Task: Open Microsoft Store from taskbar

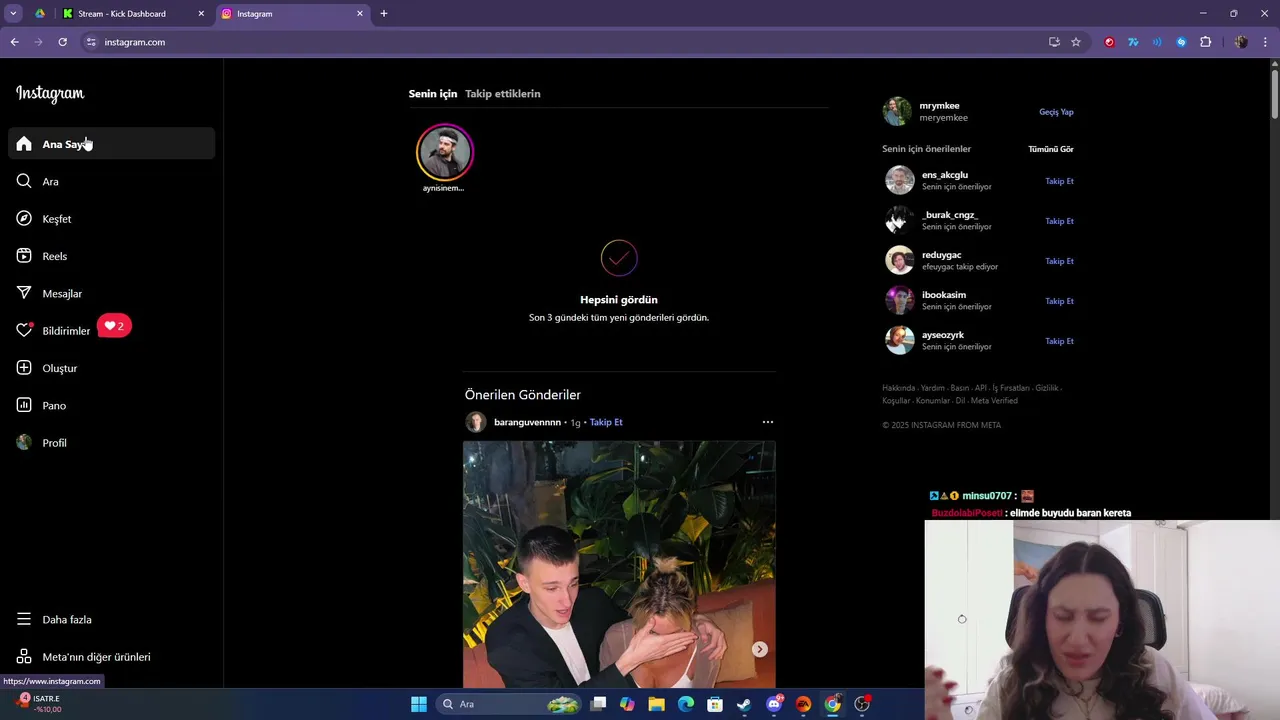Action: [715, 704]
